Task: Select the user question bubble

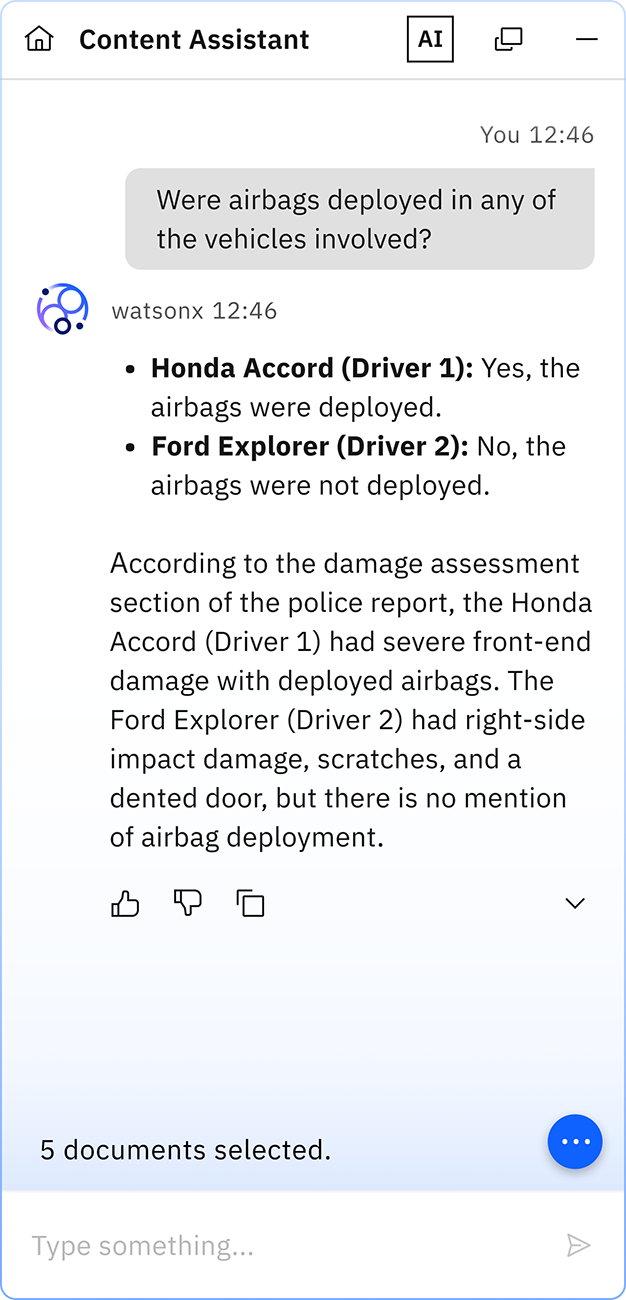Action: click(x=359, y=219)
